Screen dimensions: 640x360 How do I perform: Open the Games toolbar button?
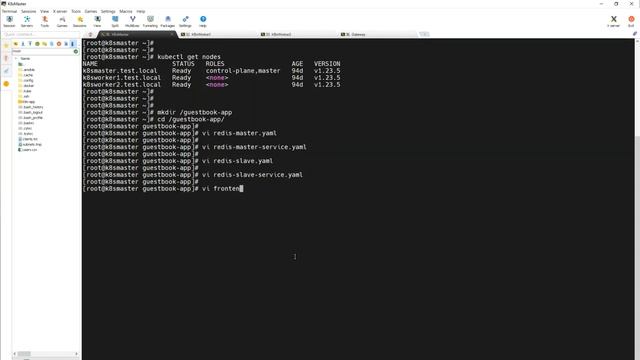click(x=62, y=21)
